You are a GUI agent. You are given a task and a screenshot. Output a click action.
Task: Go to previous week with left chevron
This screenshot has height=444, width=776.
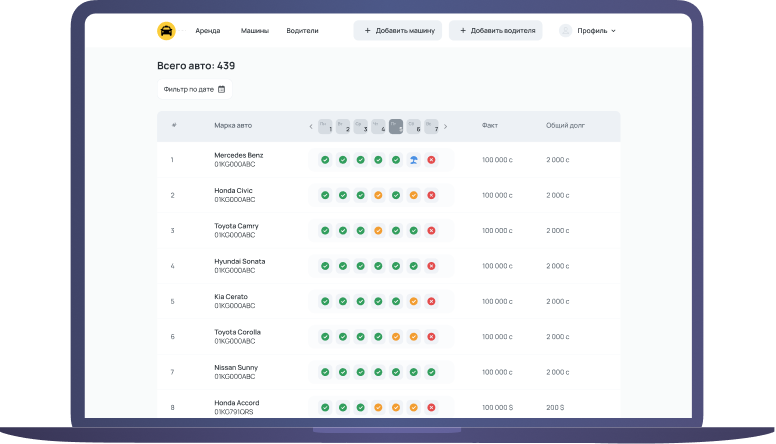[310, 127]
